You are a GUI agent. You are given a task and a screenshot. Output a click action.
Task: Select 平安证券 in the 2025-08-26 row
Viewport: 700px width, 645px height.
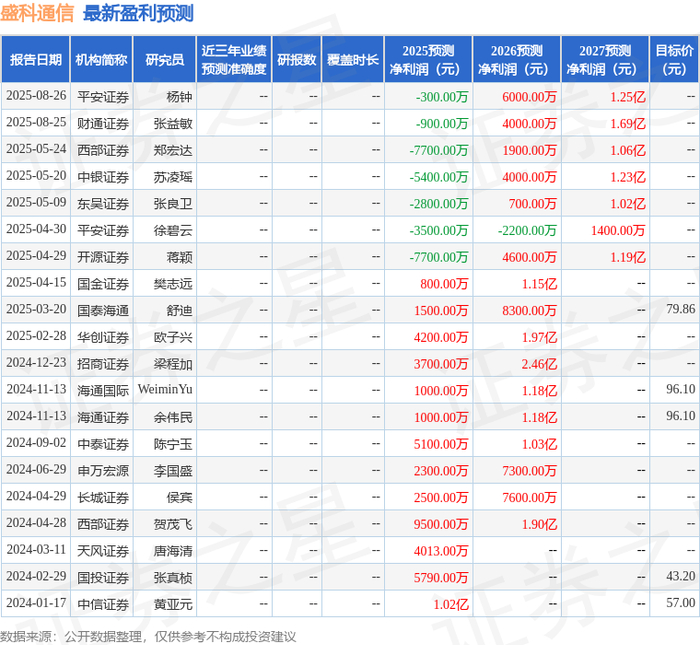pyautogui.click(x=103, y=96)
